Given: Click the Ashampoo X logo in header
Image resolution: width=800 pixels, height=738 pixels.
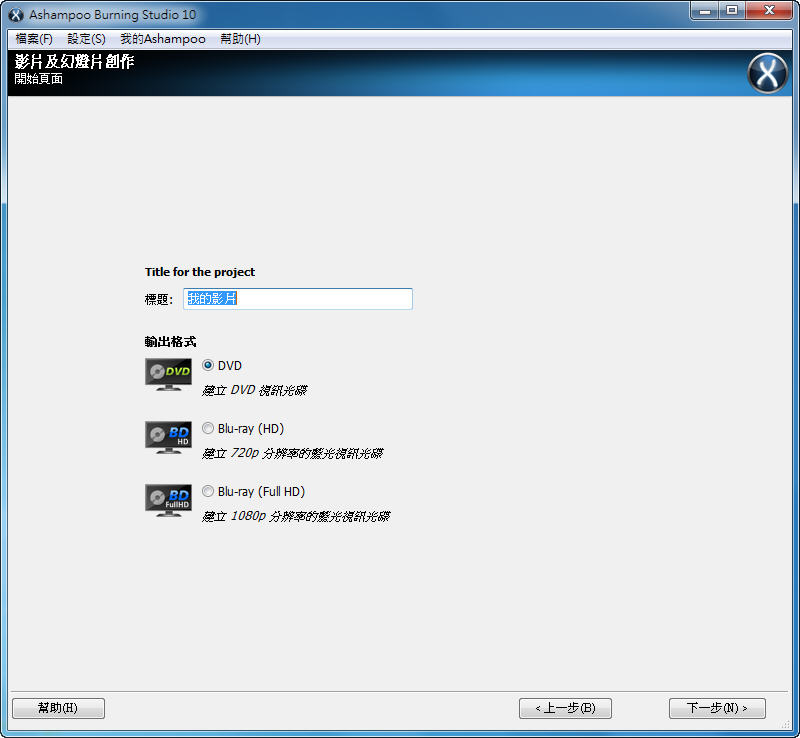Looking at the screenshot, I should pos(767,73).
